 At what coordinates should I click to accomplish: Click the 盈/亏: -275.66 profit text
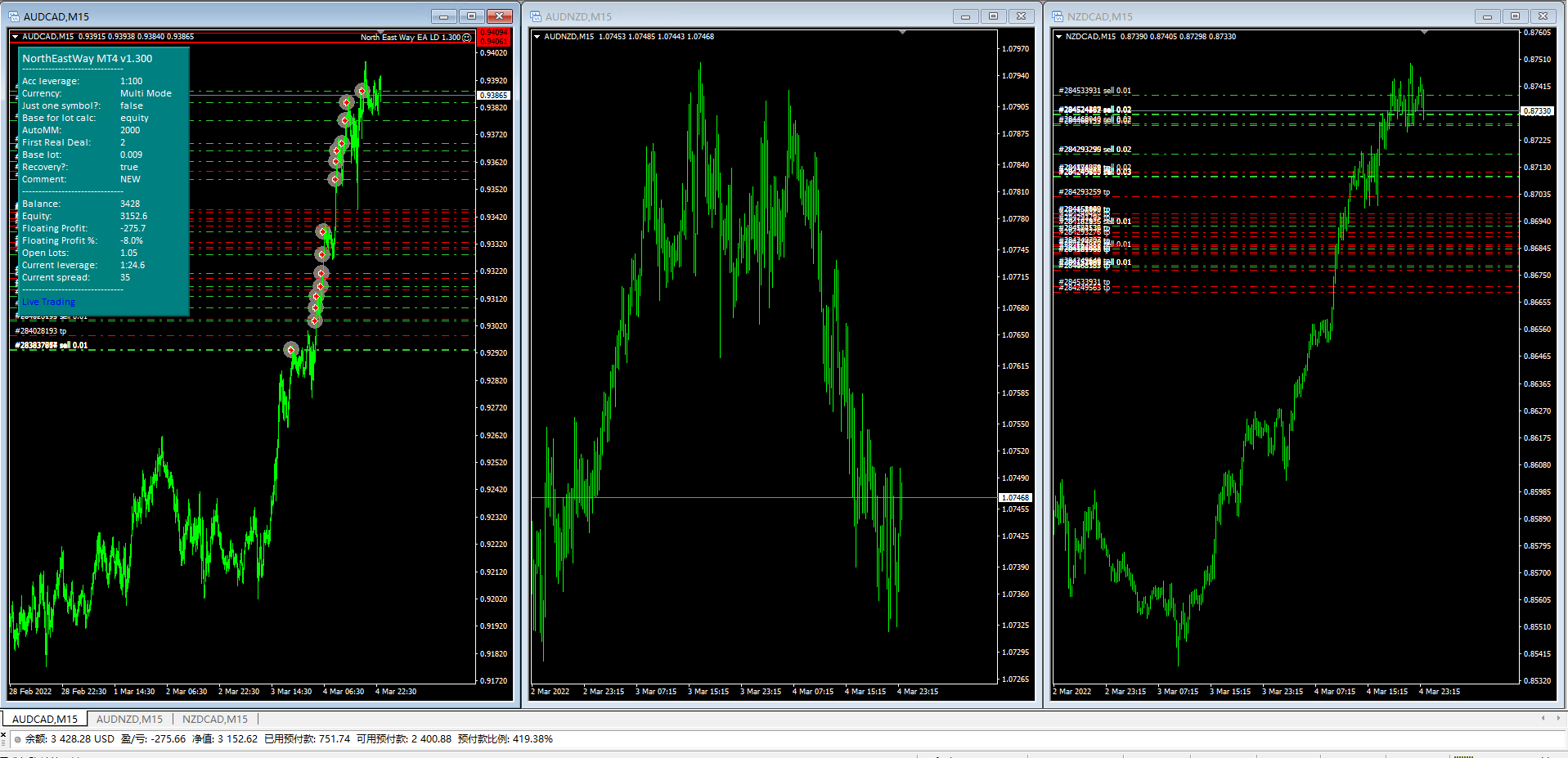(x=154, y=739)
